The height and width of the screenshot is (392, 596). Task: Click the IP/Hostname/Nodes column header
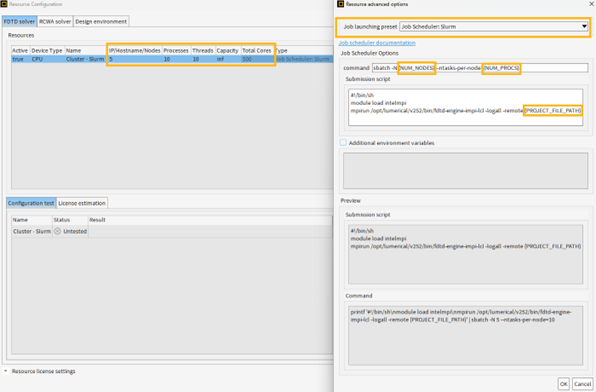(x=135, y=51)
